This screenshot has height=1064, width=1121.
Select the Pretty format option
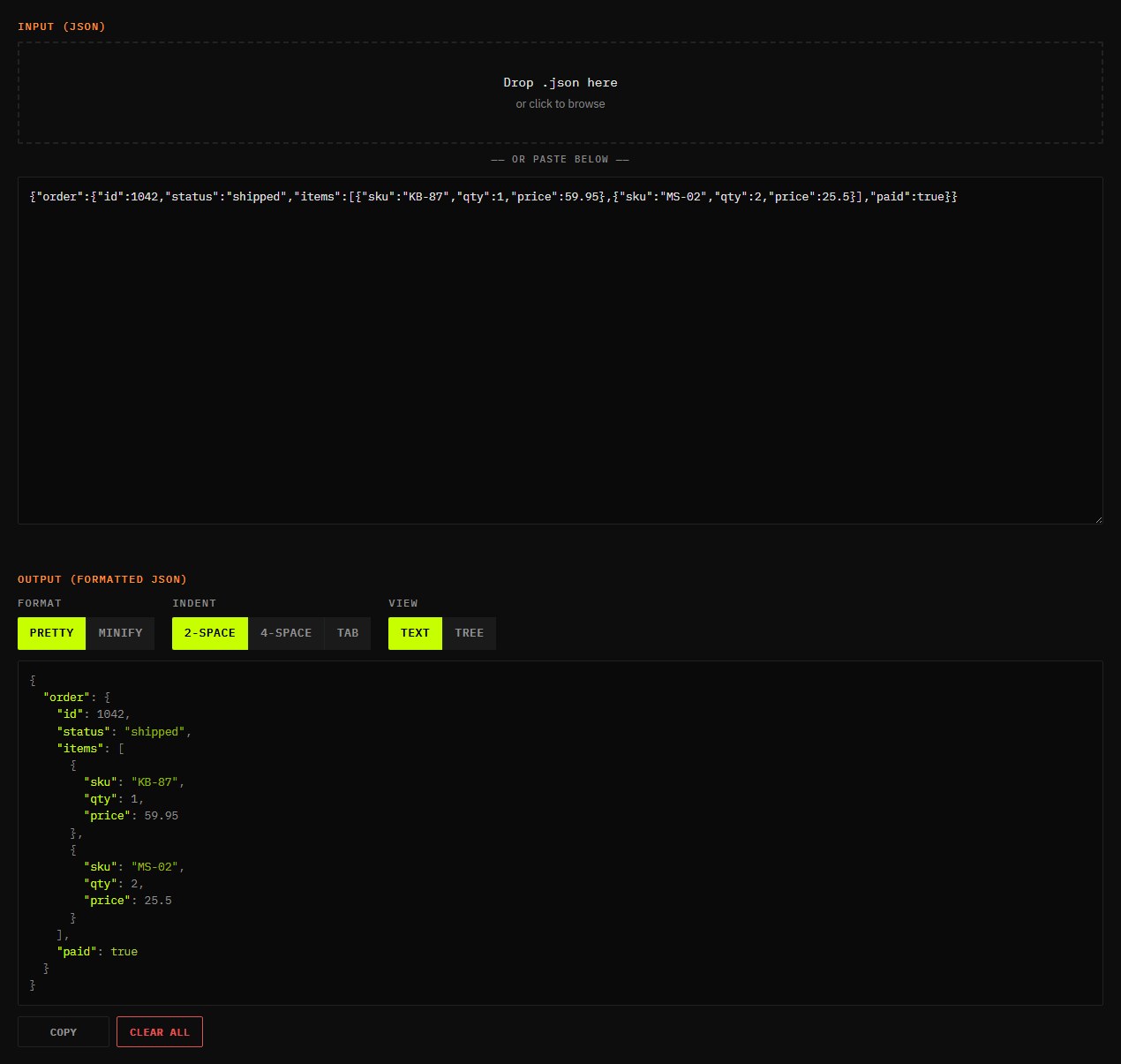click(52, 633)
